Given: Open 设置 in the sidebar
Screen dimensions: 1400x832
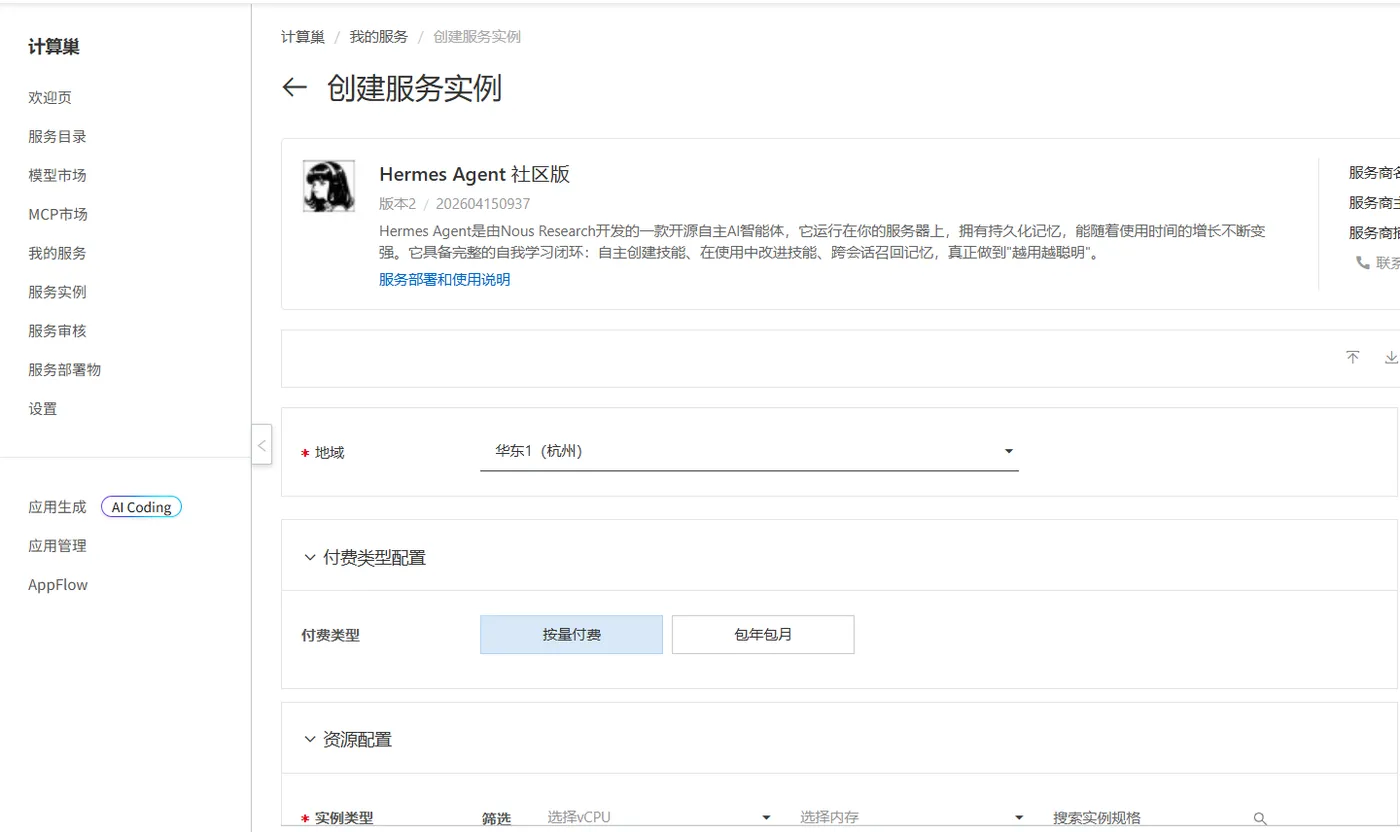Looking at the screenshot, I should pos(43,409).
